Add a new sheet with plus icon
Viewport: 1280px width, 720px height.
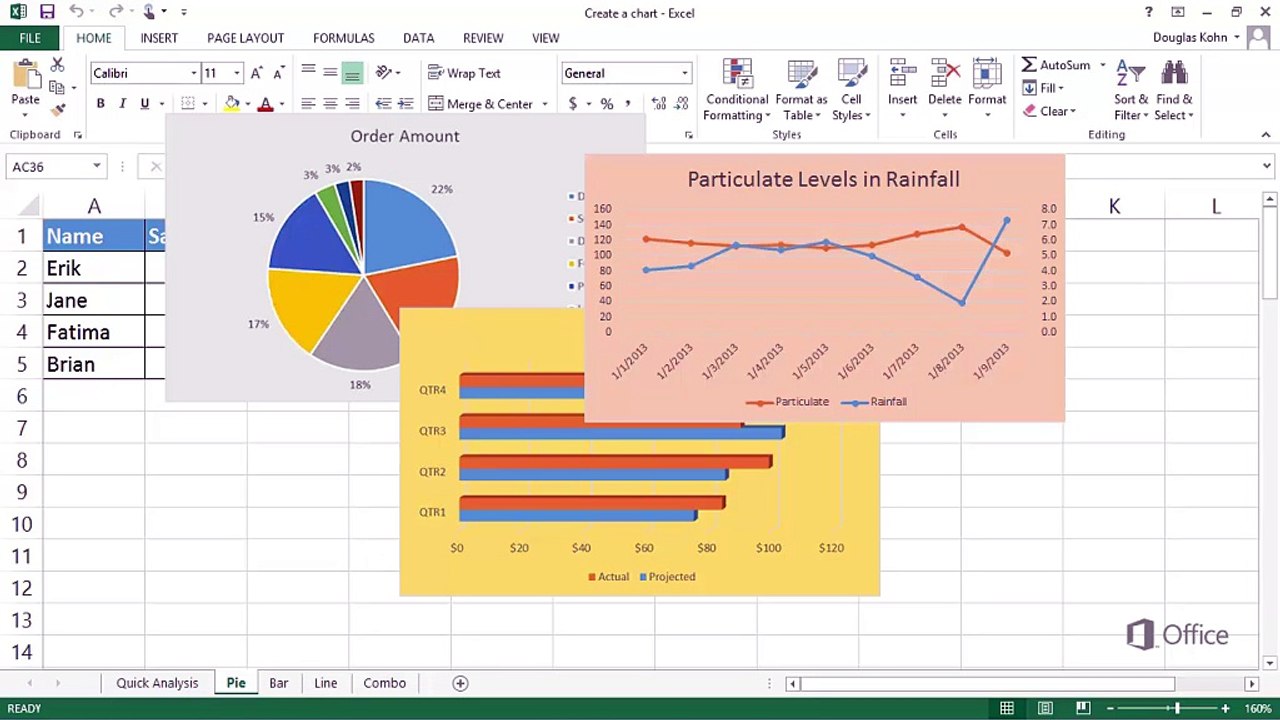[460, 683]
